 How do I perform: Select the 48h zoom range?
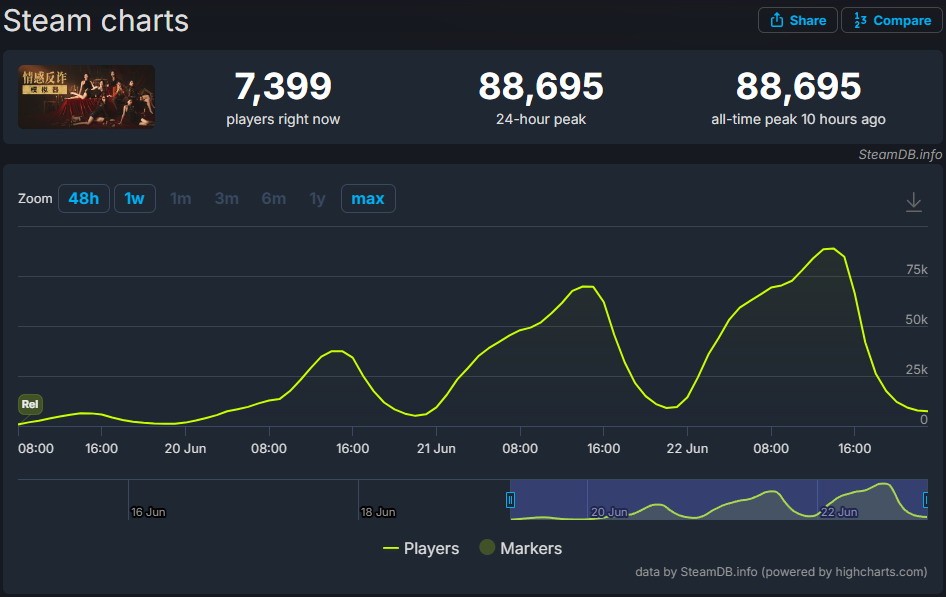(83, 199)
